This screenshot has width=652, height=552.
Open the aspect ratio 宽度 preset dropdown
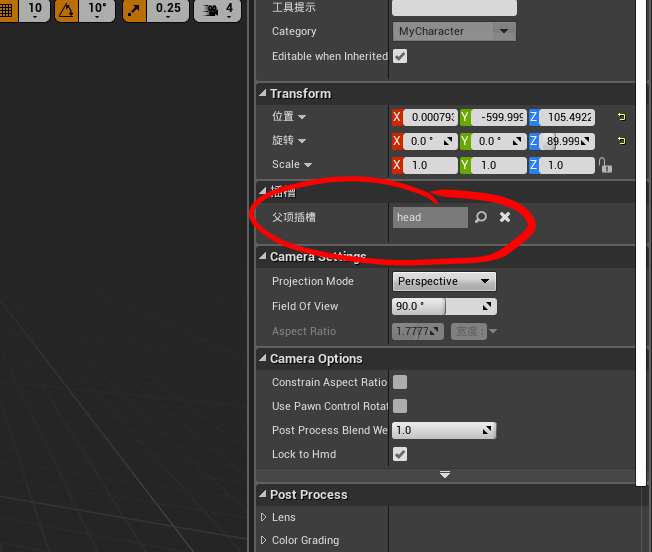click(x=474, y=331)
